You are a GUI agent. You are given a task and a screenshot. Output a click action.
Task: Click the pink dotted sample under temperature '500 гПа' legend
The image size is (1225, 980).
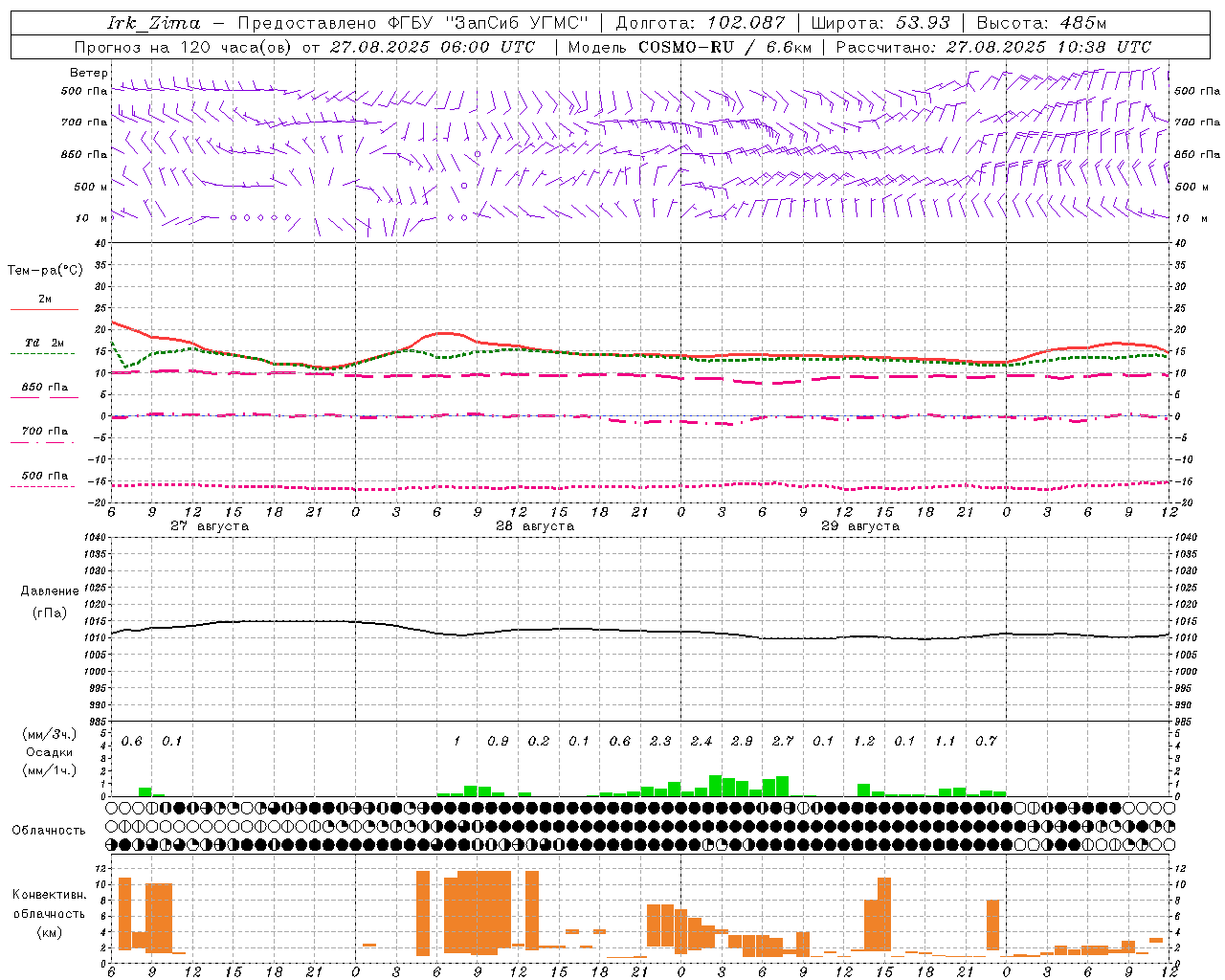coord(42,487)
